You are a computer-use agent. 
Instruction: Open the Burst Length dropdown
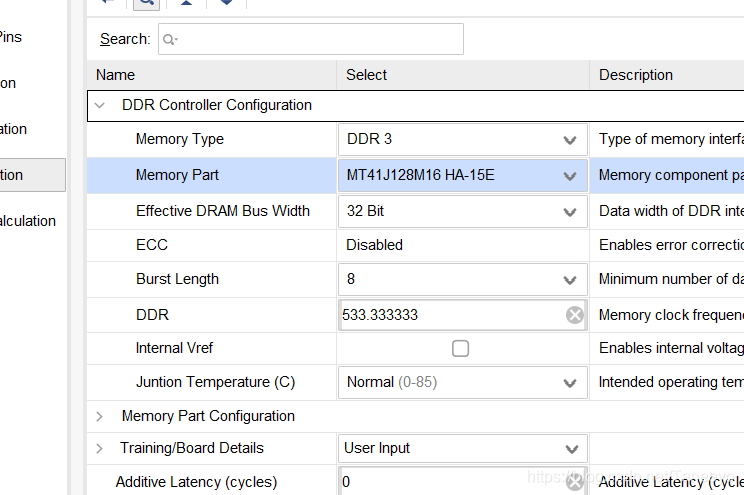463,280
